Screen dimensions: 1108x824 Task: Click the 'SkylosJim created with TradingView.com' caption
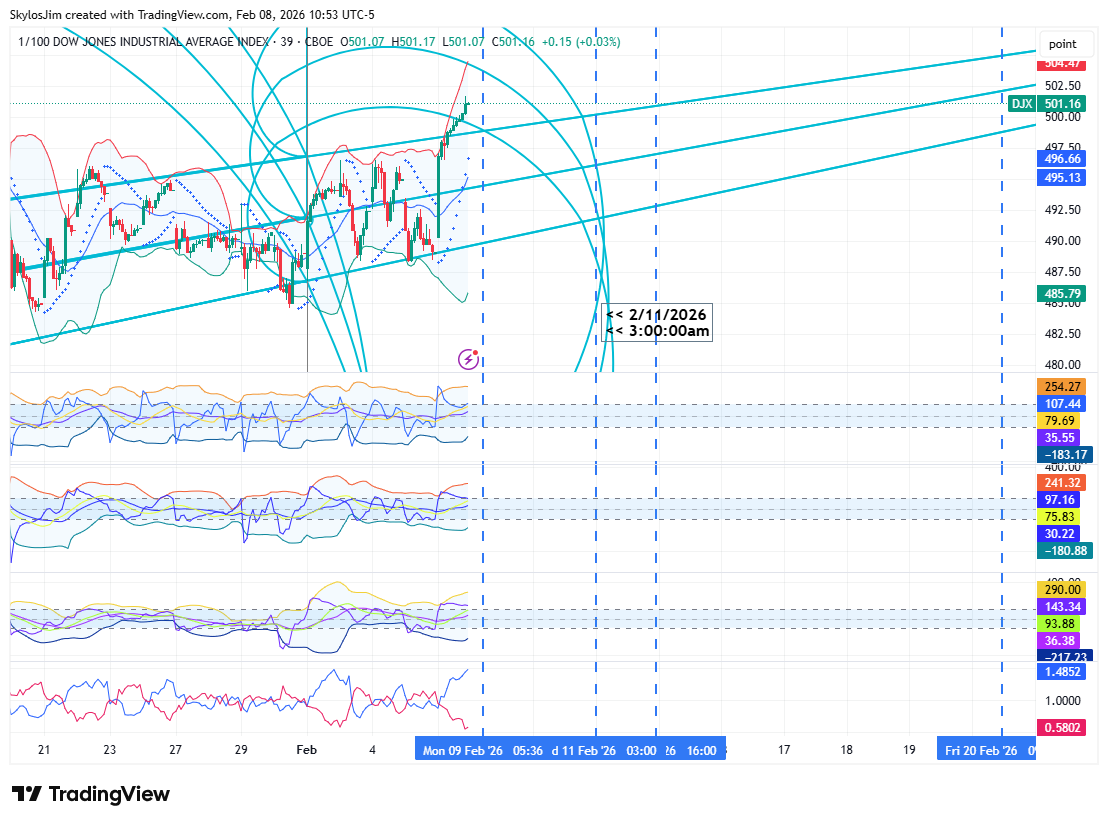click(119, 14)
